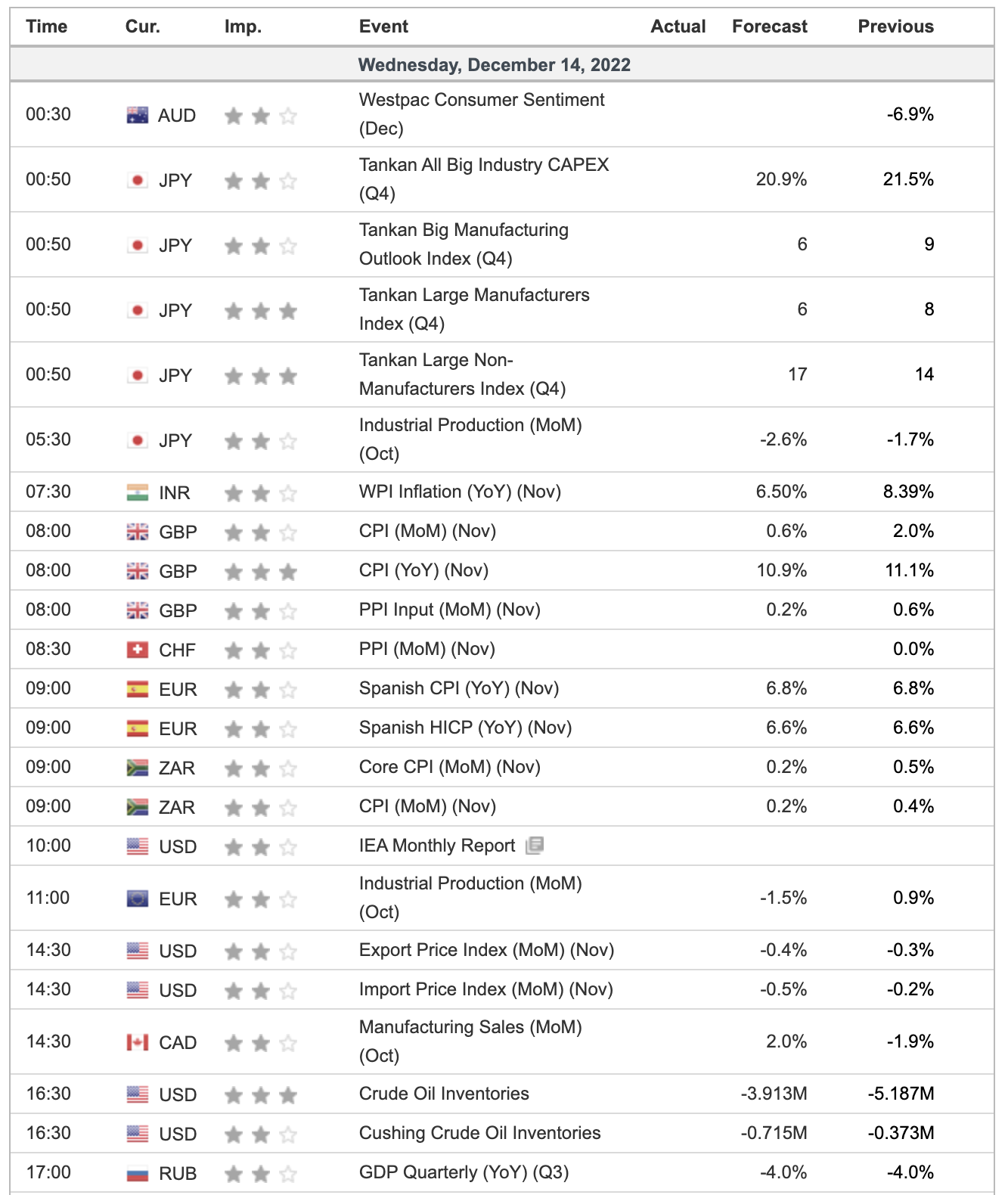Viewport: 1008px width, 1195px height.
Task: Click importance stars for Crude Oil Inventories
Action: 260,1094
